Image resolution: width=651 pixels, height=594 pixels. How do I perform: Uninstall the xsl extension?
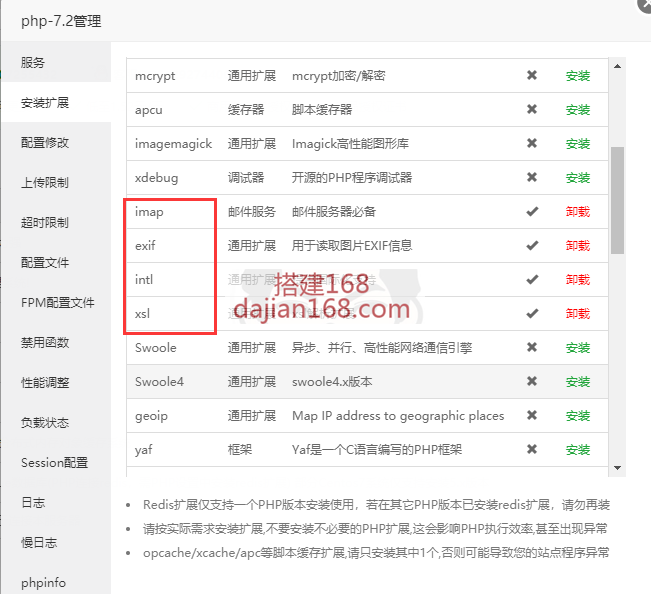tap(578, 314)
